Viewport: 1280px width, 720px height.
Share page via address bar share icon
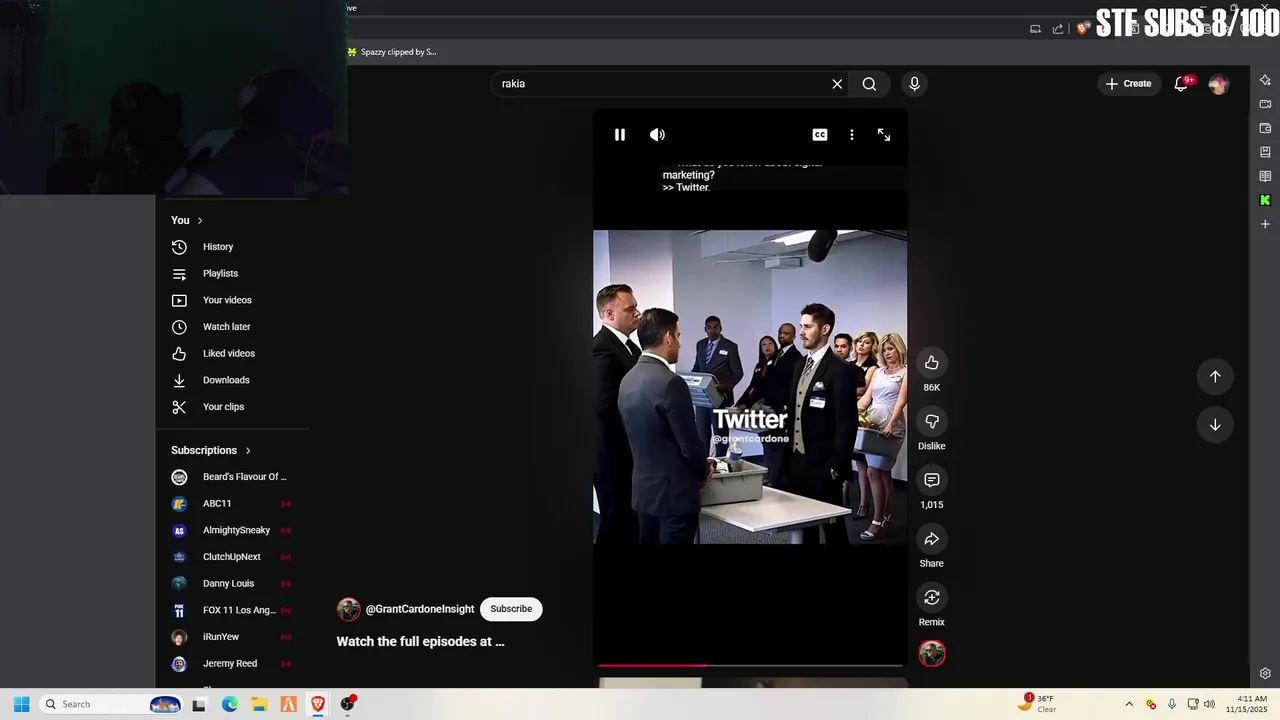(1058, 29)
